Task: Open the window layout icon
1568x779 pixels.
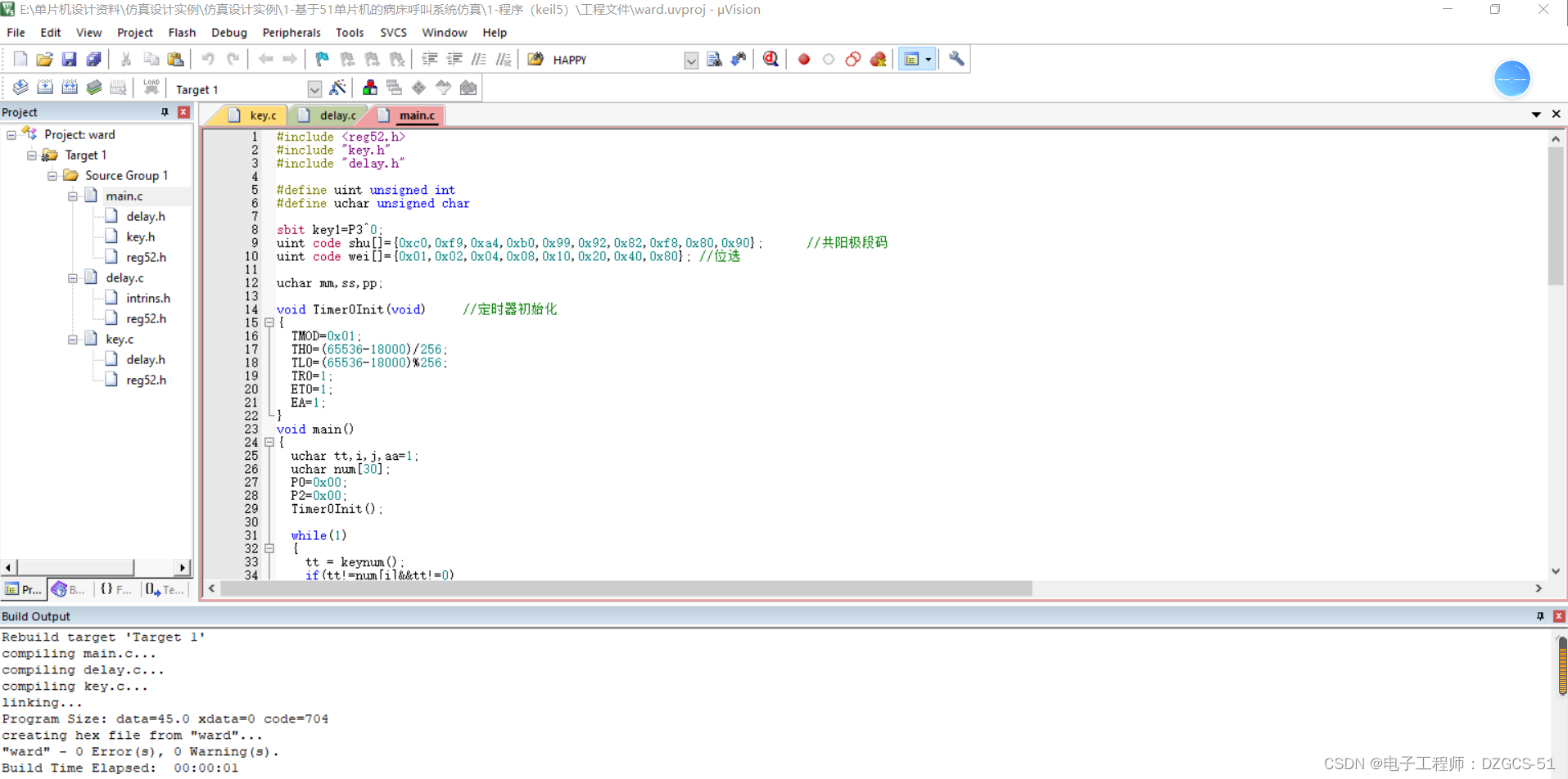Action: click(911, 59)
